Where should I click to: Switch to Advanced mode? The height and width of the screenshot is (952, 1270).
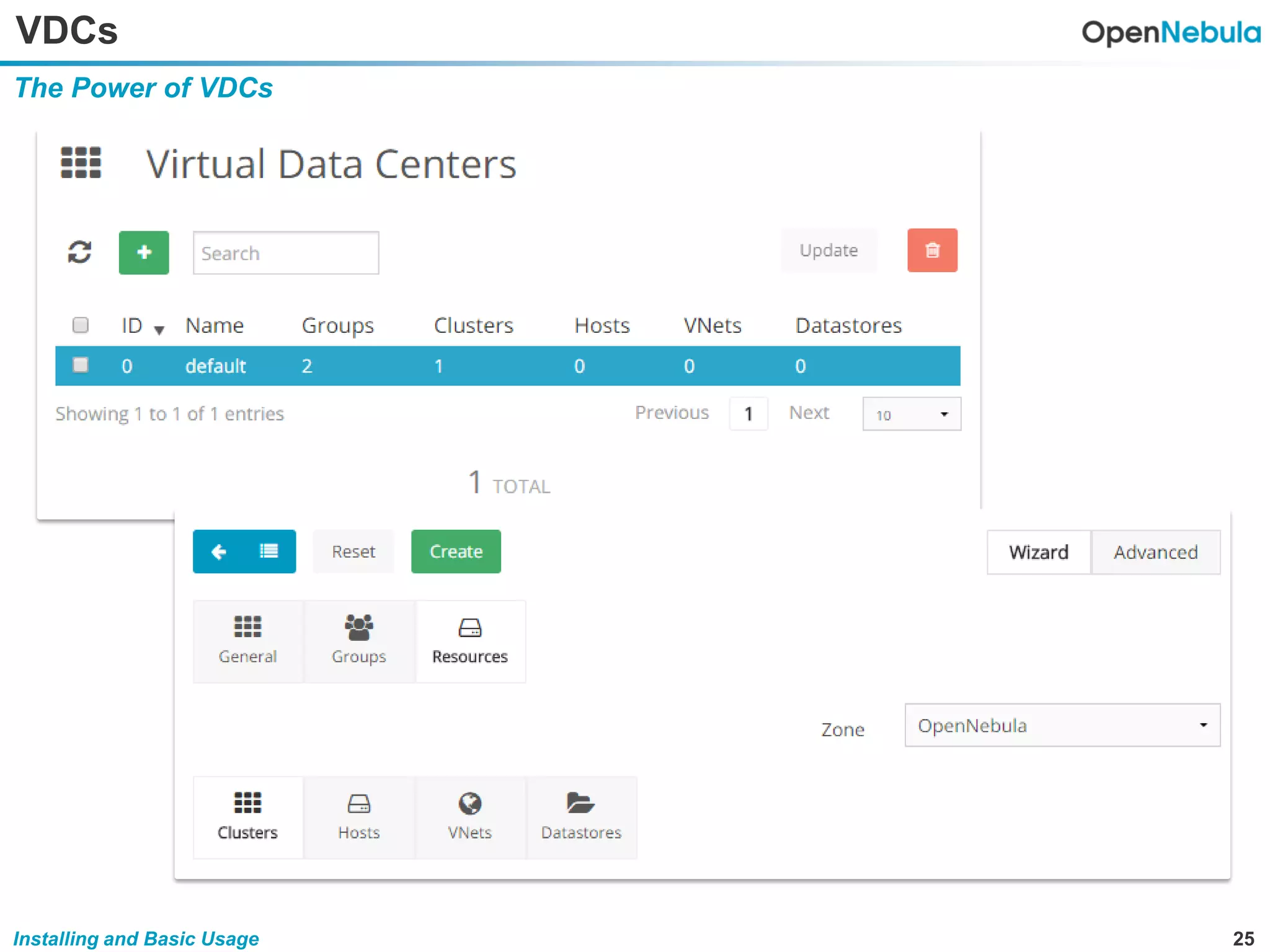(x=1156, y=552)
